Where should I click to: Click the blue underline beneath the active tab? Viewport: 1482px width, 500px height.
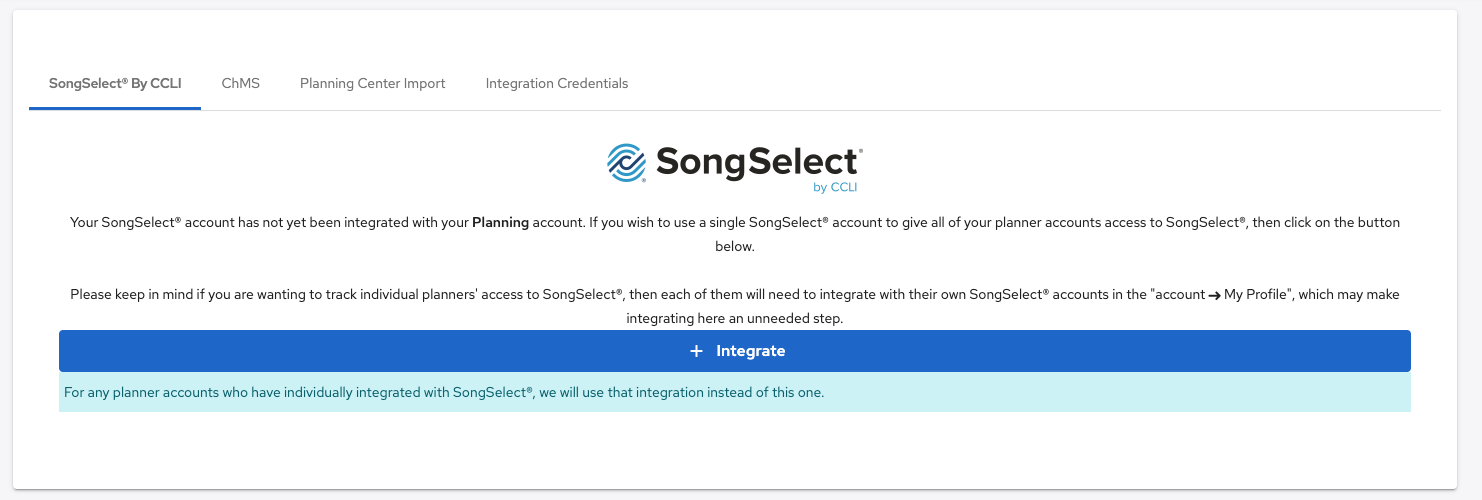(115, 108)
